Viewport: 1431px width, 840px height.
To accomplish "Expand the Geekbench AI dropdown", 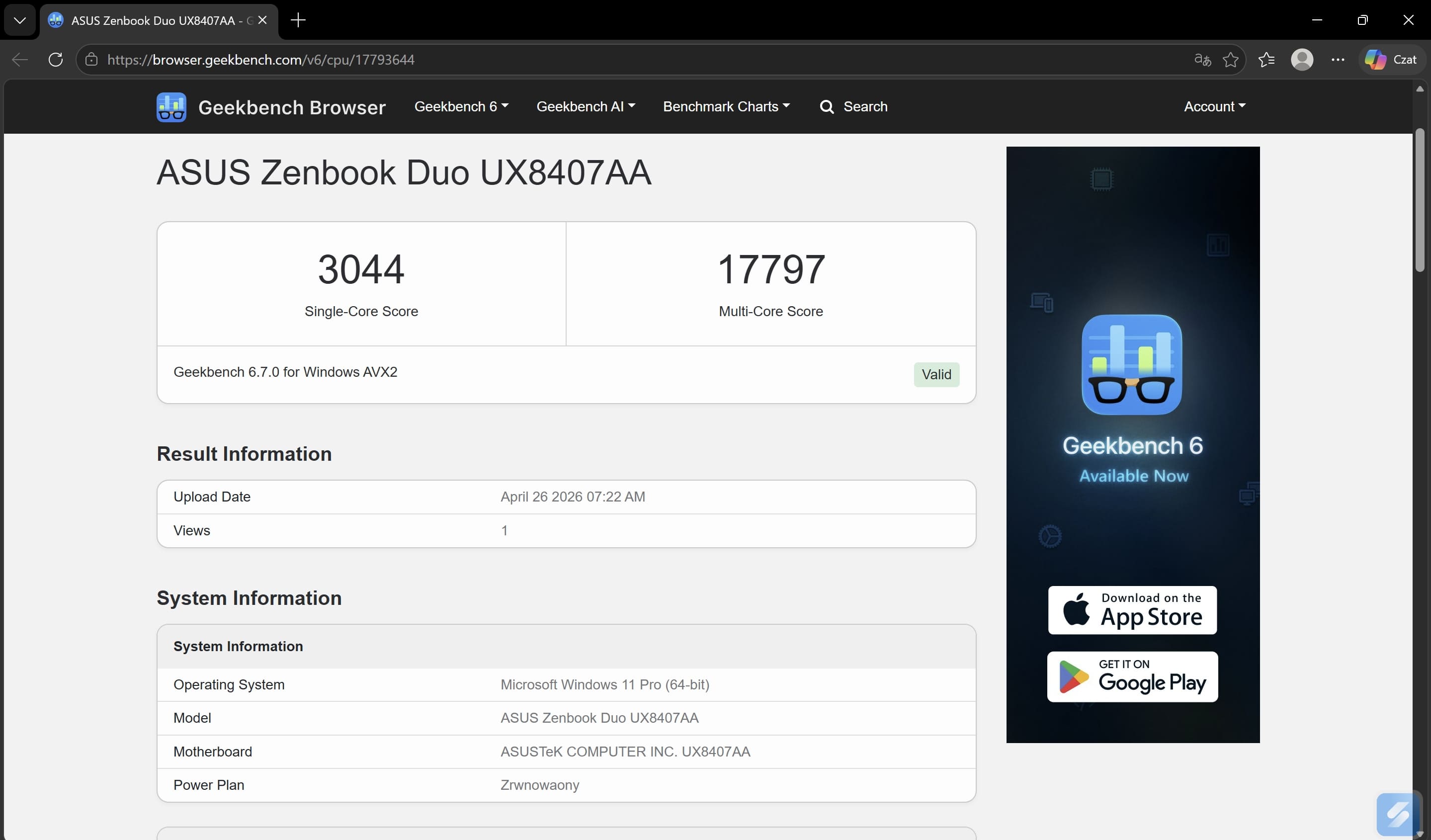I will [585, 107].
